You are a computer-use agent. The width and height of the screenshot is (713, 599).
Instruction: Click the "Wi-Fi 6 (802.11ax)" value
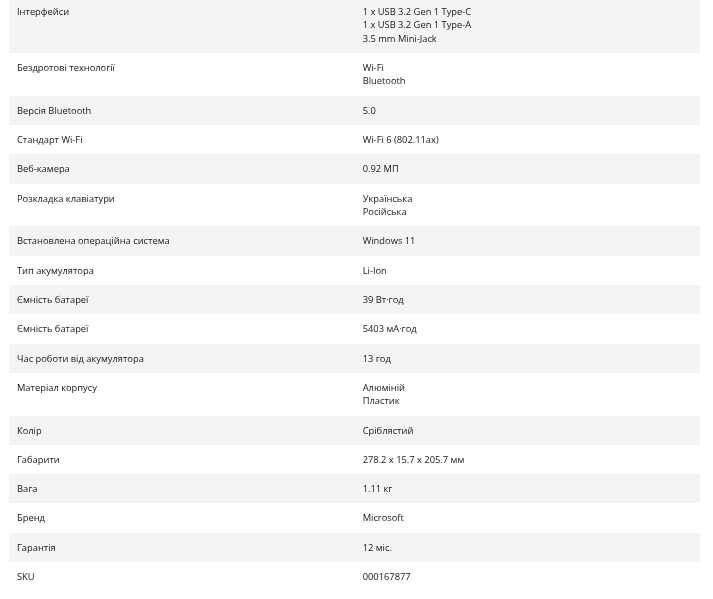pos(400,139)
